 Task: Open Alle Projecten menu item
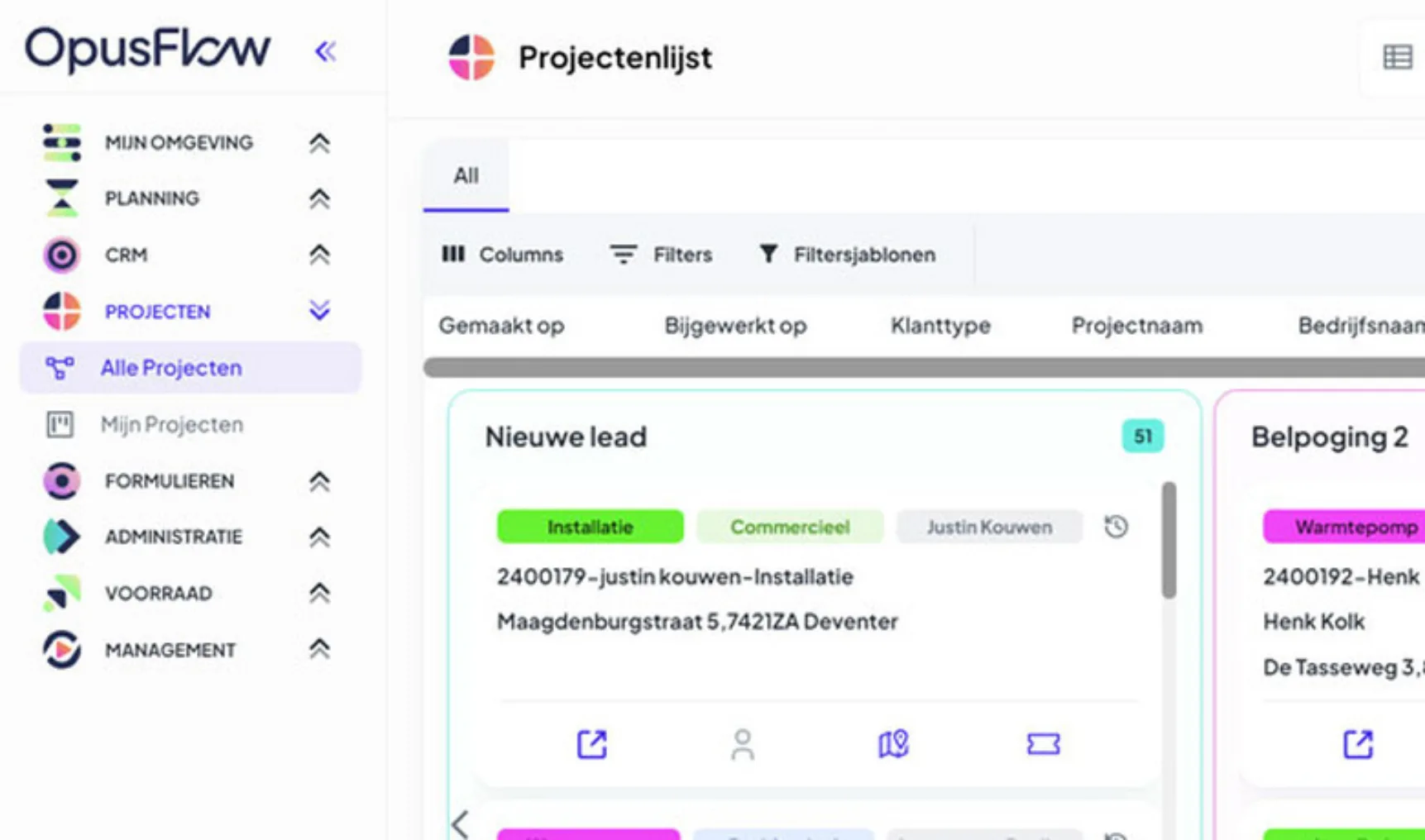[x=191, y=368]
